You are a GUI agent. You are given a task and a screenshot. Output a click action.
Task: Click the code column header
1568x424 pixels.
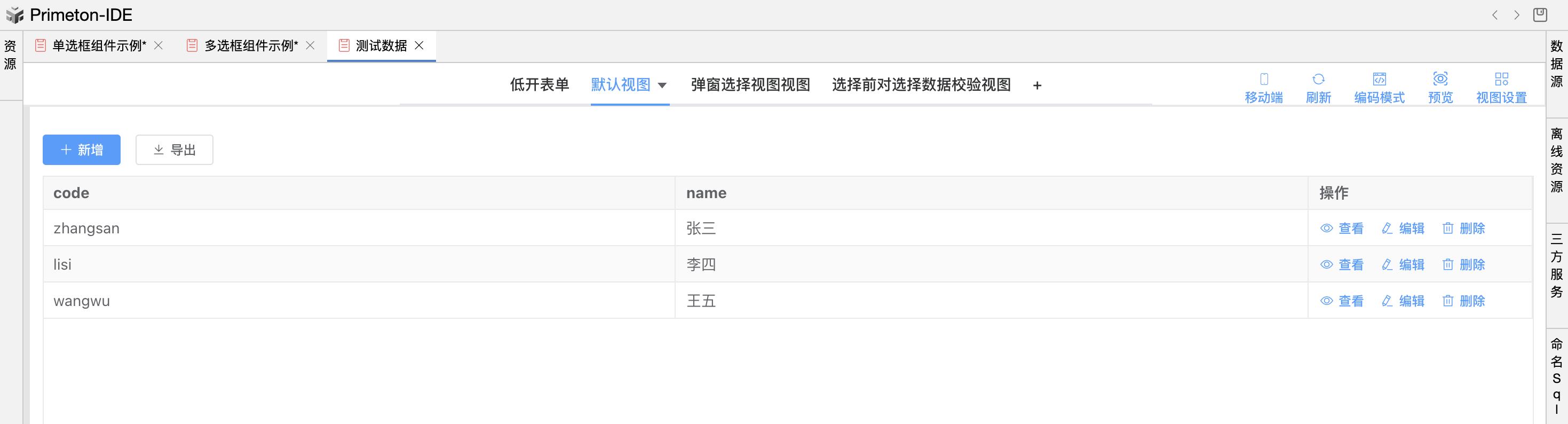click(x=71, y=193)
